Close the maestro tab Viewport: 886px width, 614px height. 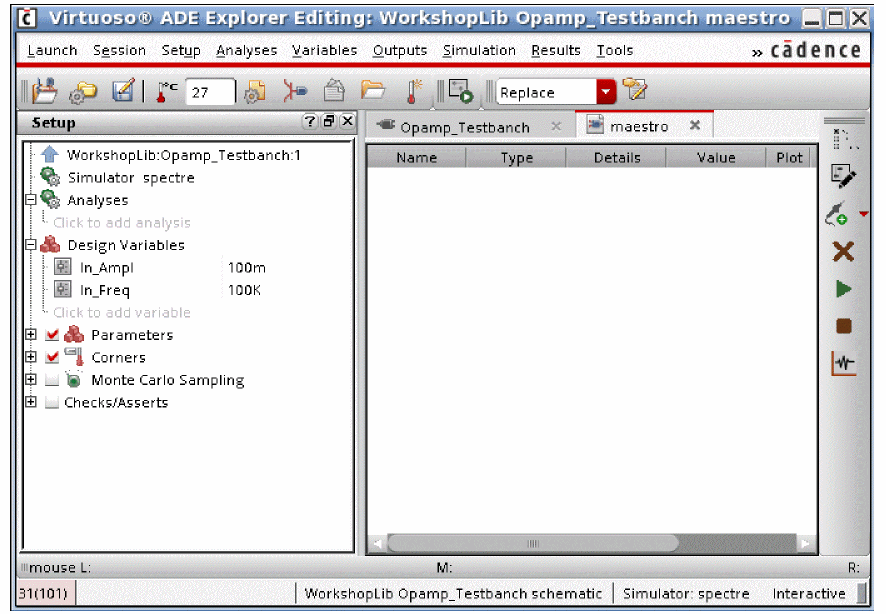coord(695,125)
